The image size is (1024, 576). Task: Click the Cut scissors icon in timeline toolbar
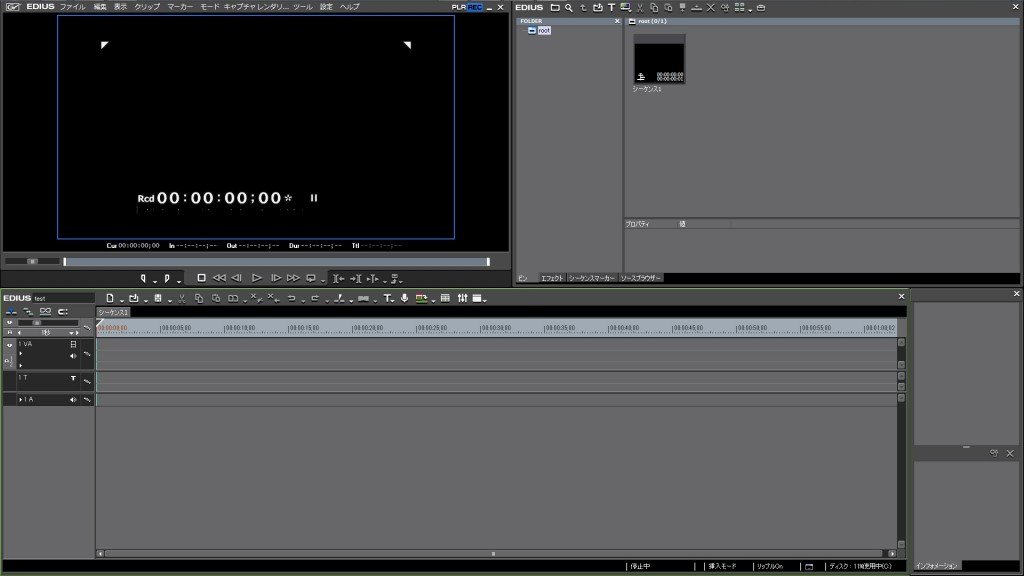(x=182, y=298)
